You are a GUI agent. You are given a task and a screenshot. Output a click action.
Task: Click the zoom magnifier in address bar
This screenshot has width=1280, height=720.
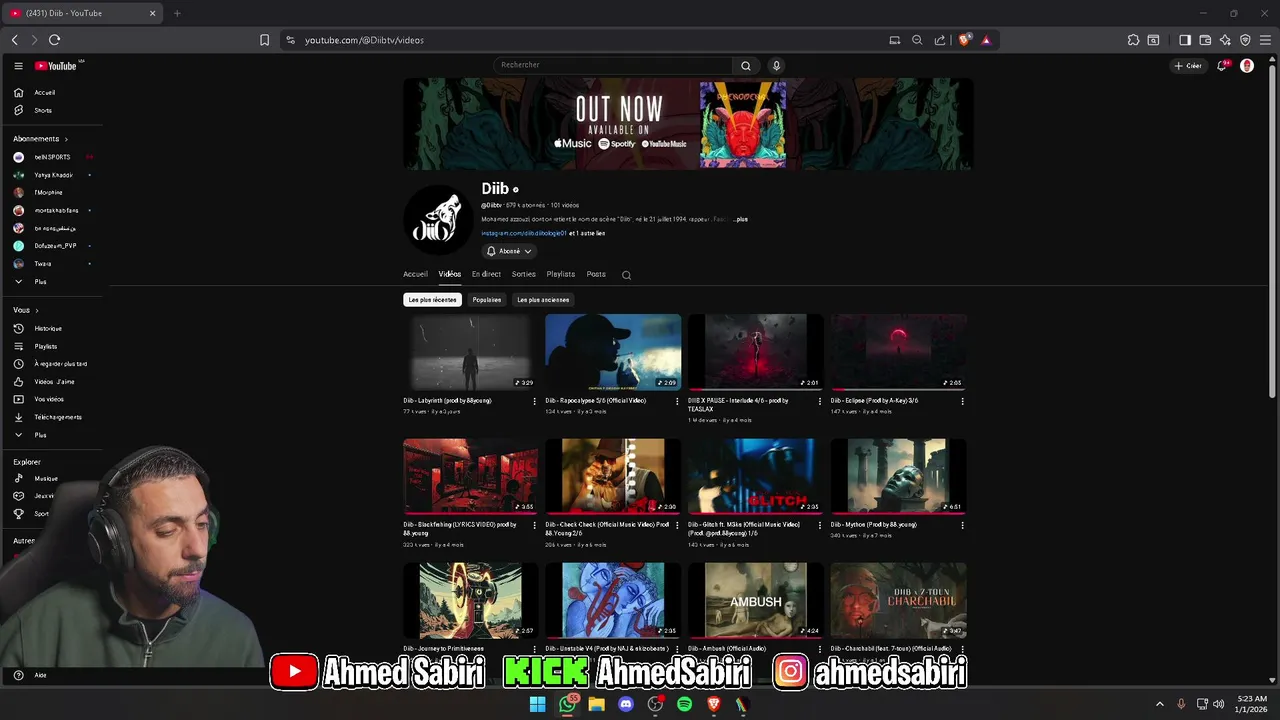pyautogui.click(x=917, y=40)
